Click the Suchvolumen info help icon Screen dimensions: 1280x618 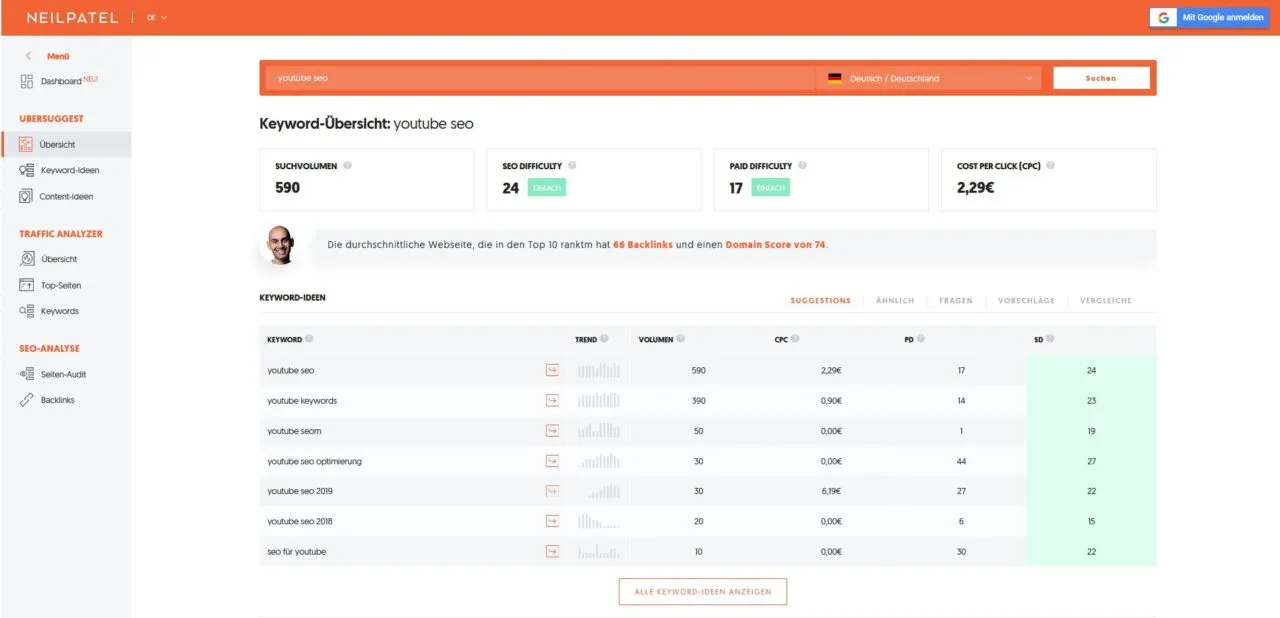(347, 166)
